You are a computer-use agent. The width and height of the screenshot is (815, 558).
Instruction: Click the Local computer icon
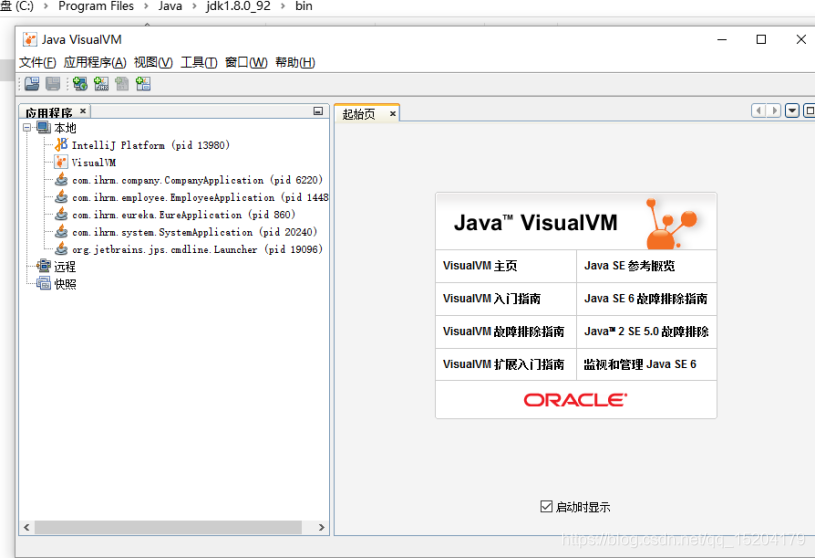(44, 127)
